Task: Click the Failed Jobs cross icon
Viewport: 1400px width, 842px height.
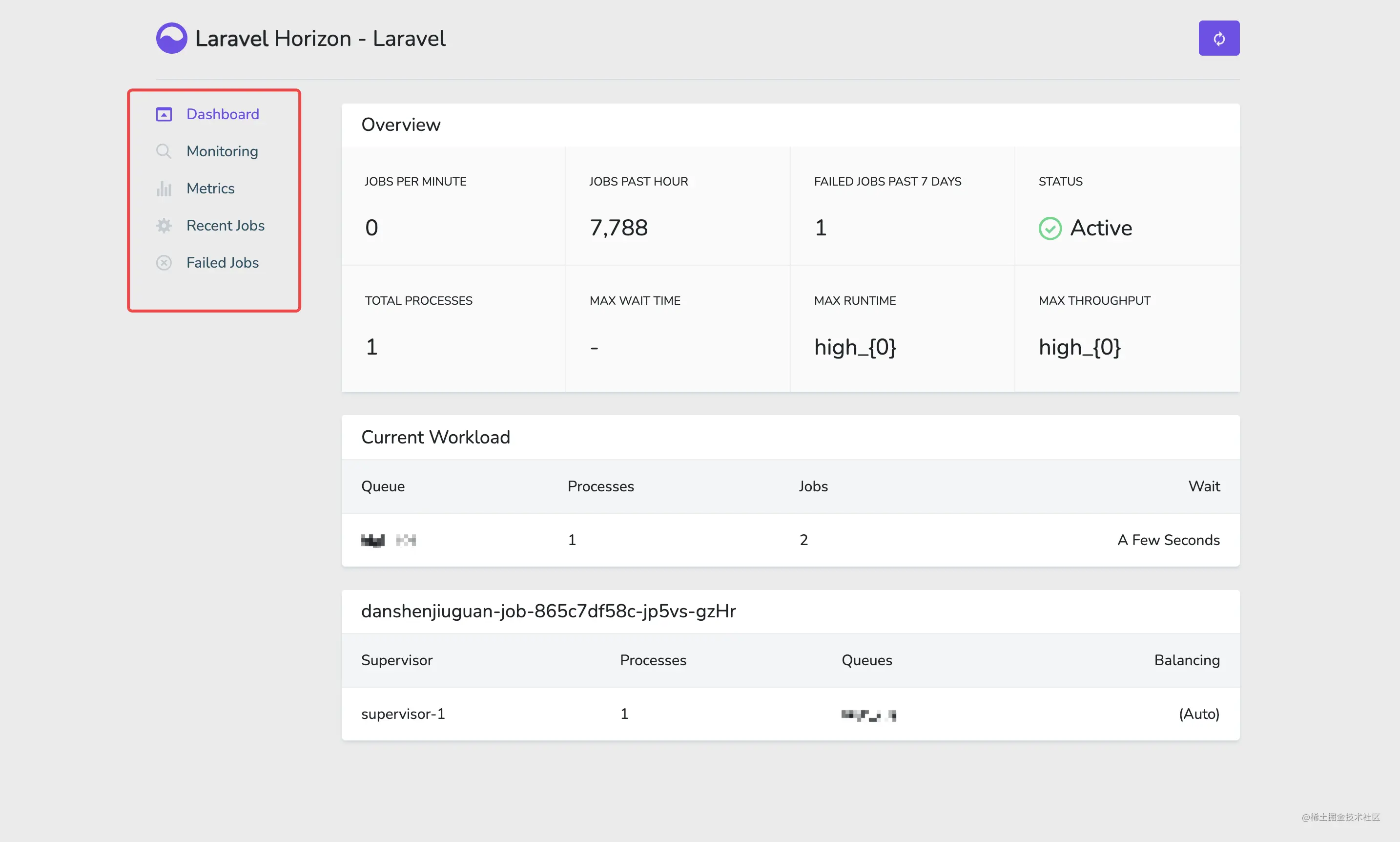Action: pyautogui.click(x=164, y=262)
